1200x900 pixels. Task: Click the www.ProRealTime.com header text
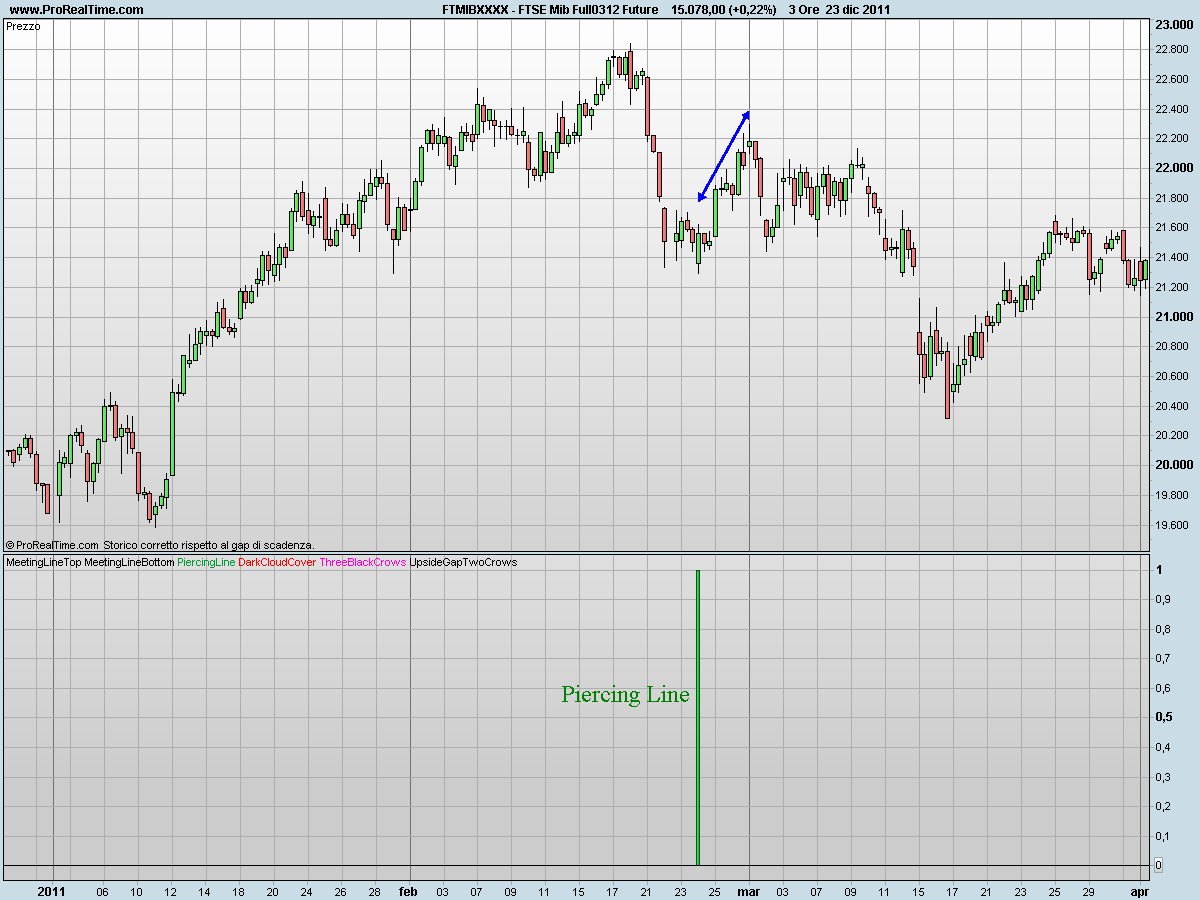click(x=77, y=9)
